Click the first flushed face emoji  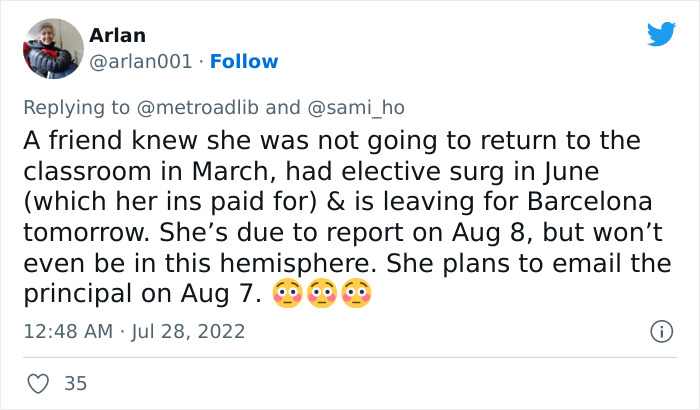[x=287, y=296]
